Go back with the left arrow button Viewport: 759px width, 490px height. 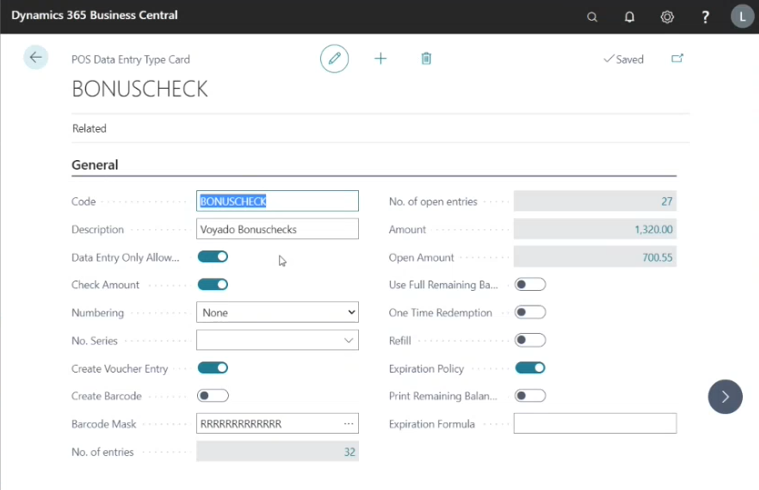[x=36, y=58]
